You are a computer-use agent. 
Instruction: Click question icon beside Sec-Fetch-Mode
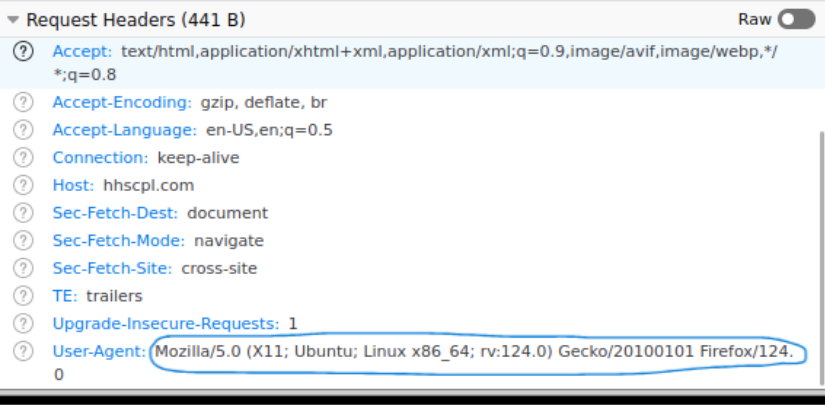point(23,241)
